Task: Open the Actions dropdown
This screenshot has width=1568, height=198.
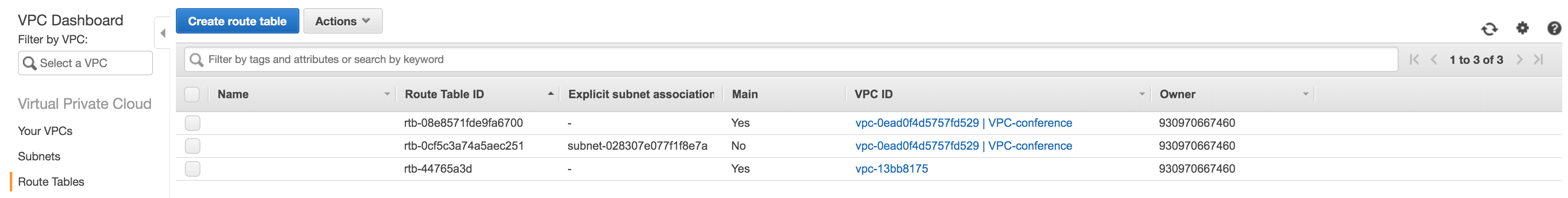Action: [343, 21]
